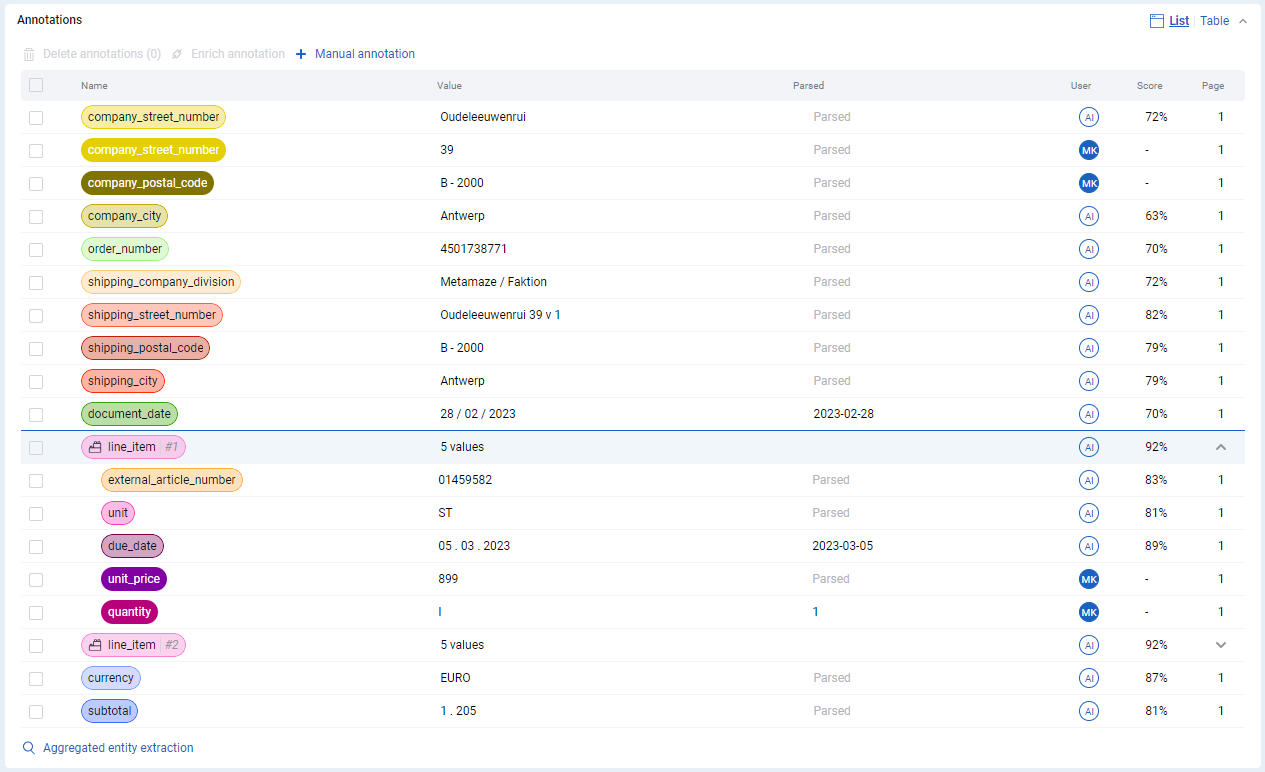Click the MK avatar in unit_price row
The image size is (1265, 772).
[1089, 579]
